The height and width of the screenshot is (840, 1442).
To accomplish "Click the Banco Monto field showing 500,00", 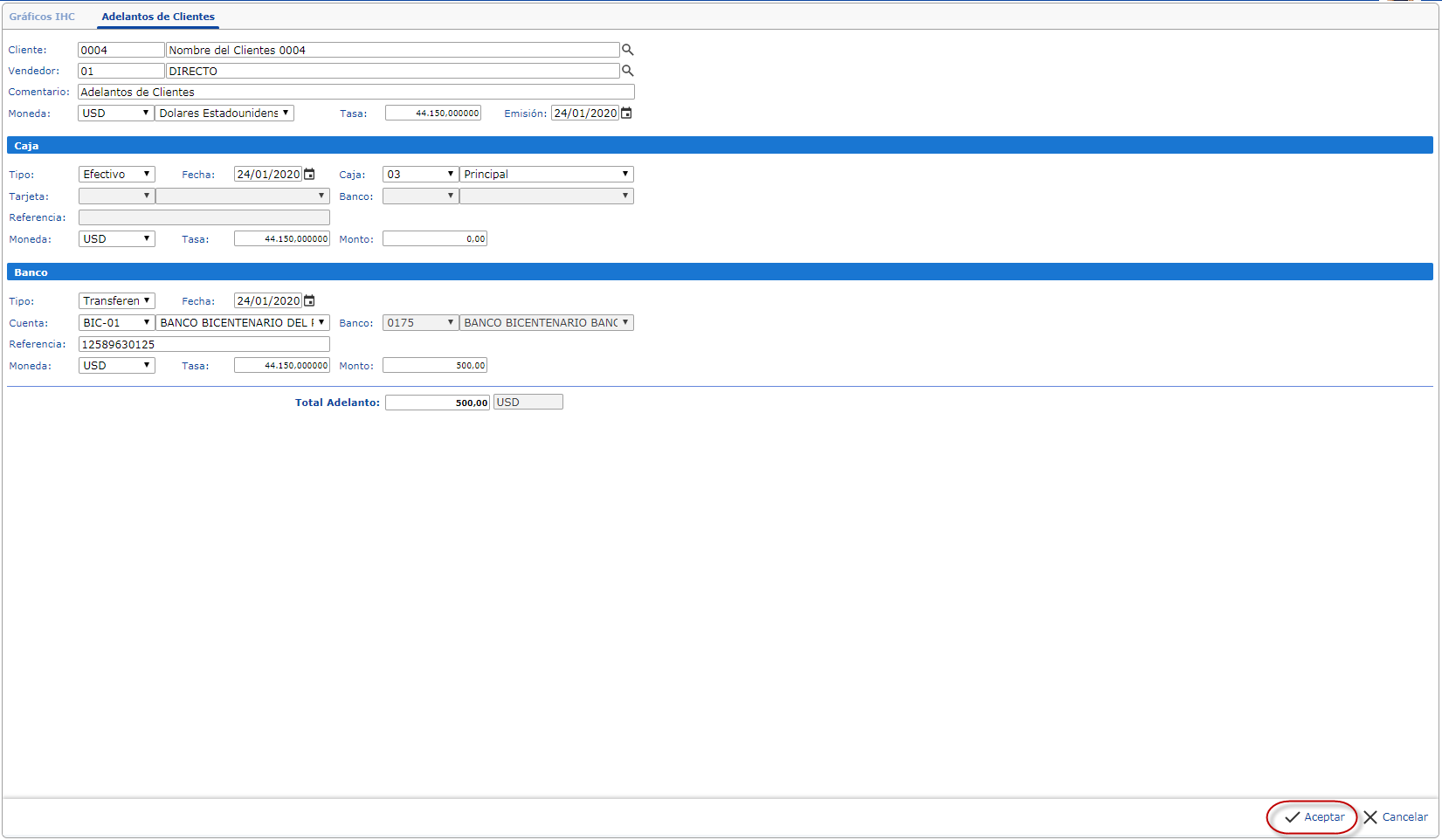I will (x=434, y=365).
